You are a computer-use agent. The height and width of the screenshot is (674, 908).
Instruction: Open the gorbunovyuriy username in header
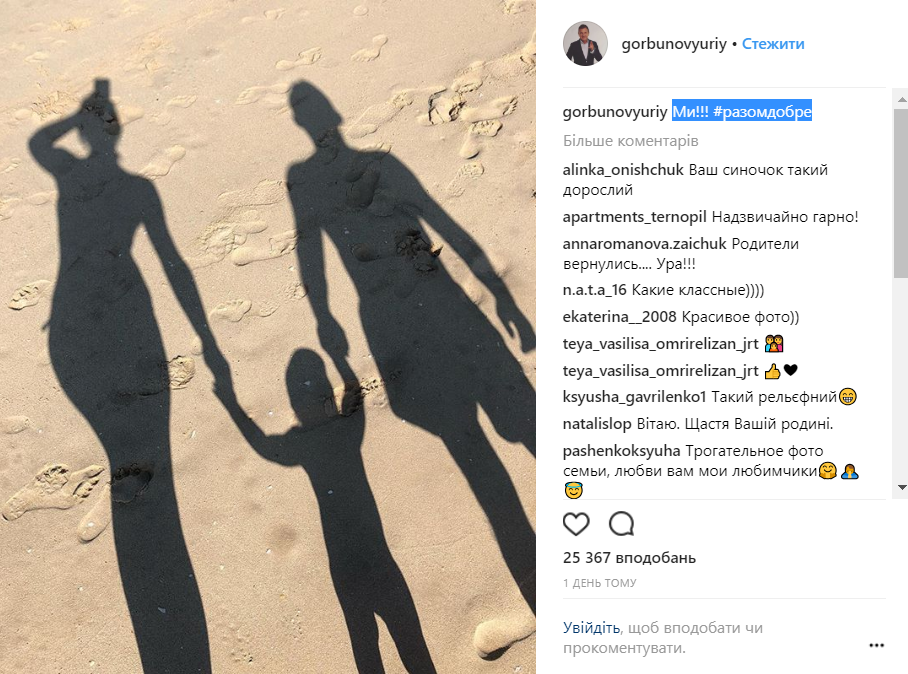[x=673, y=44]
